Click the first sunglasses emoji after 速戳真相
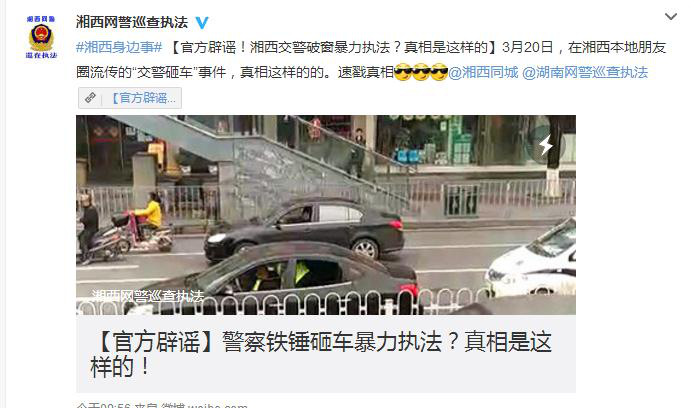The image size is (694, 408). [x=402, y=72]
